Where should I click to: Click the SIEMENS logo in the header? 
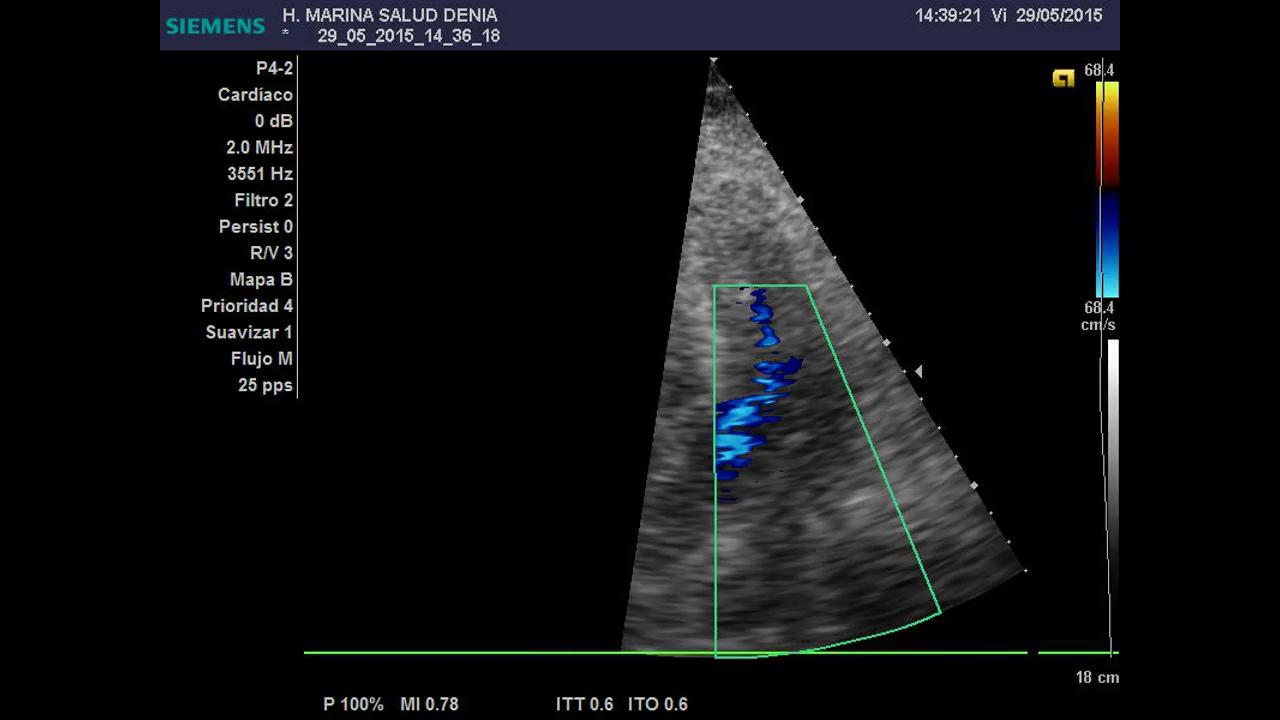(215, 26)
